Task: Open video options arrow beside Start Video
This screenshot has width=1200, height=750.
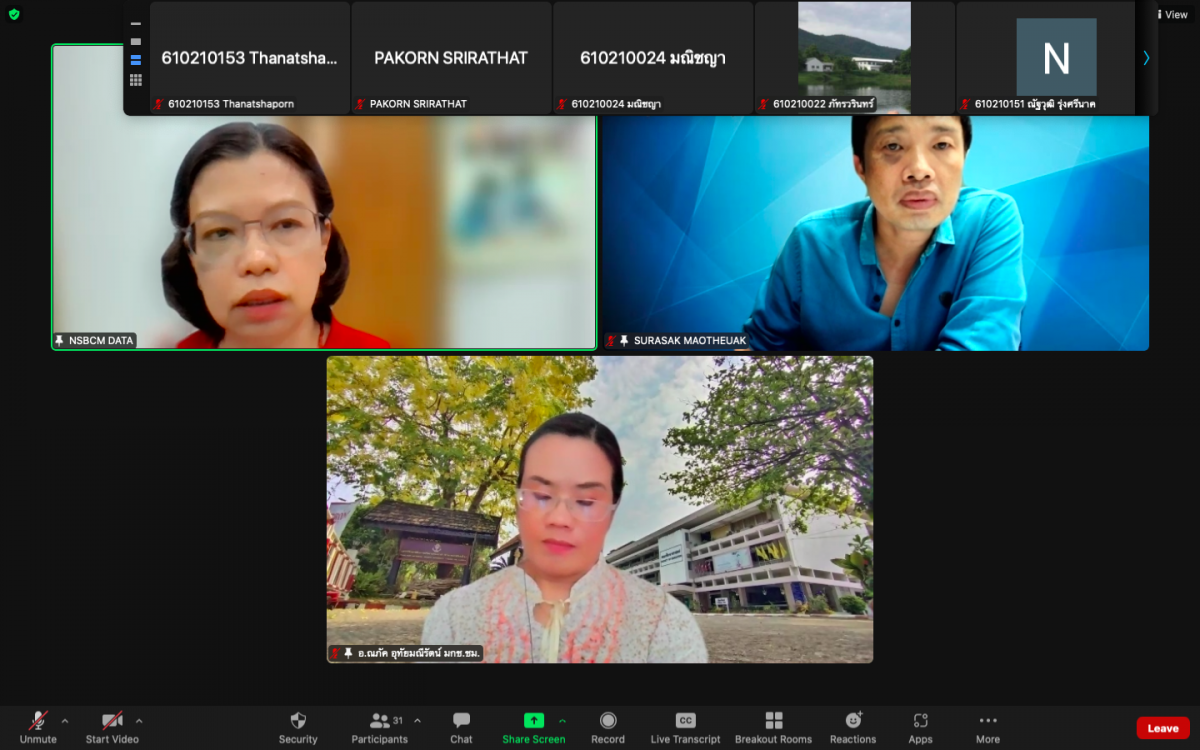Action: (x=139, y=720)
